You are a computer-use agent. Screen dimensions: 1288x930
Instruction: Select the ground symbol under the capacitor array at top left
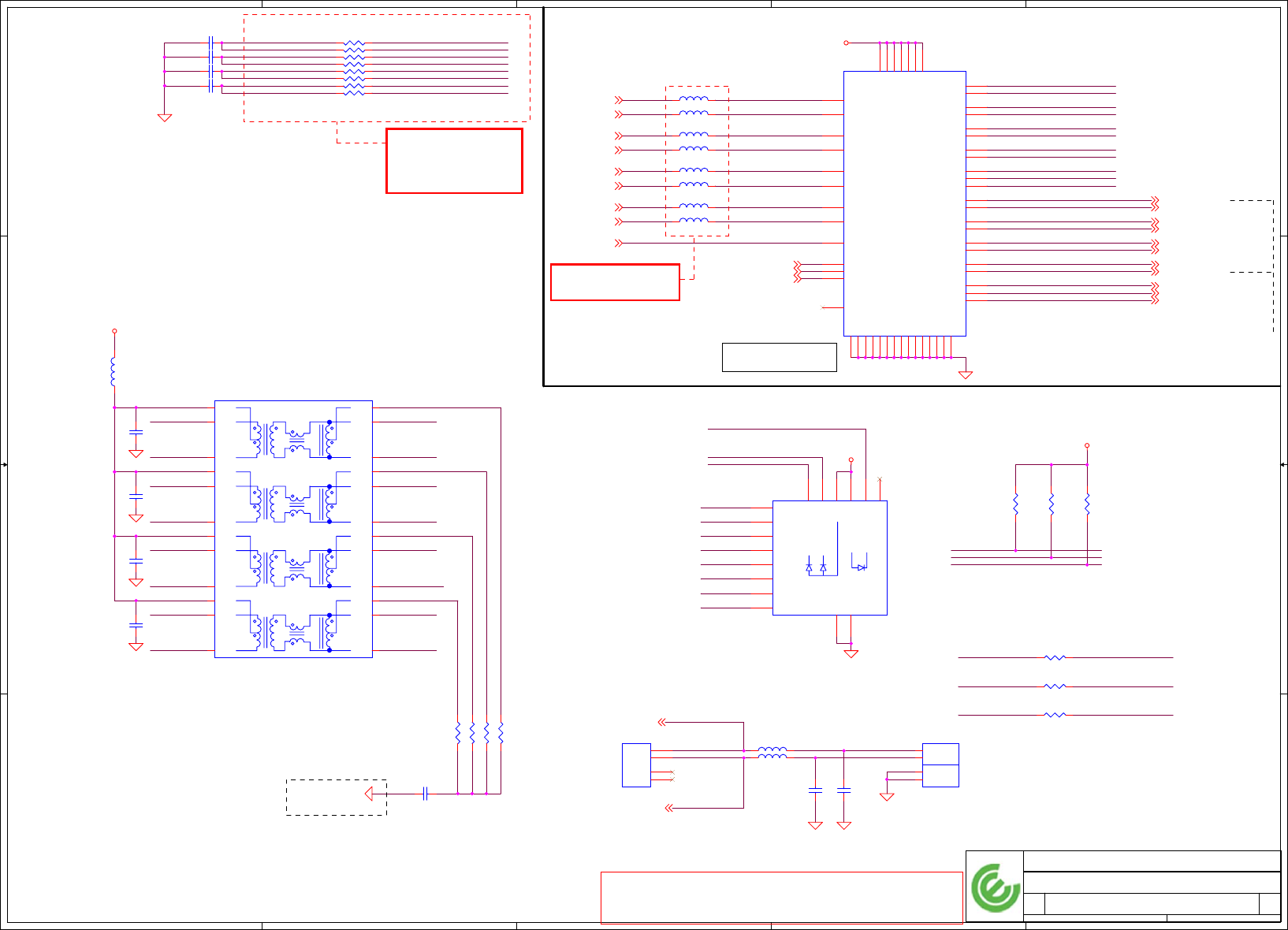tap(165, 117)
